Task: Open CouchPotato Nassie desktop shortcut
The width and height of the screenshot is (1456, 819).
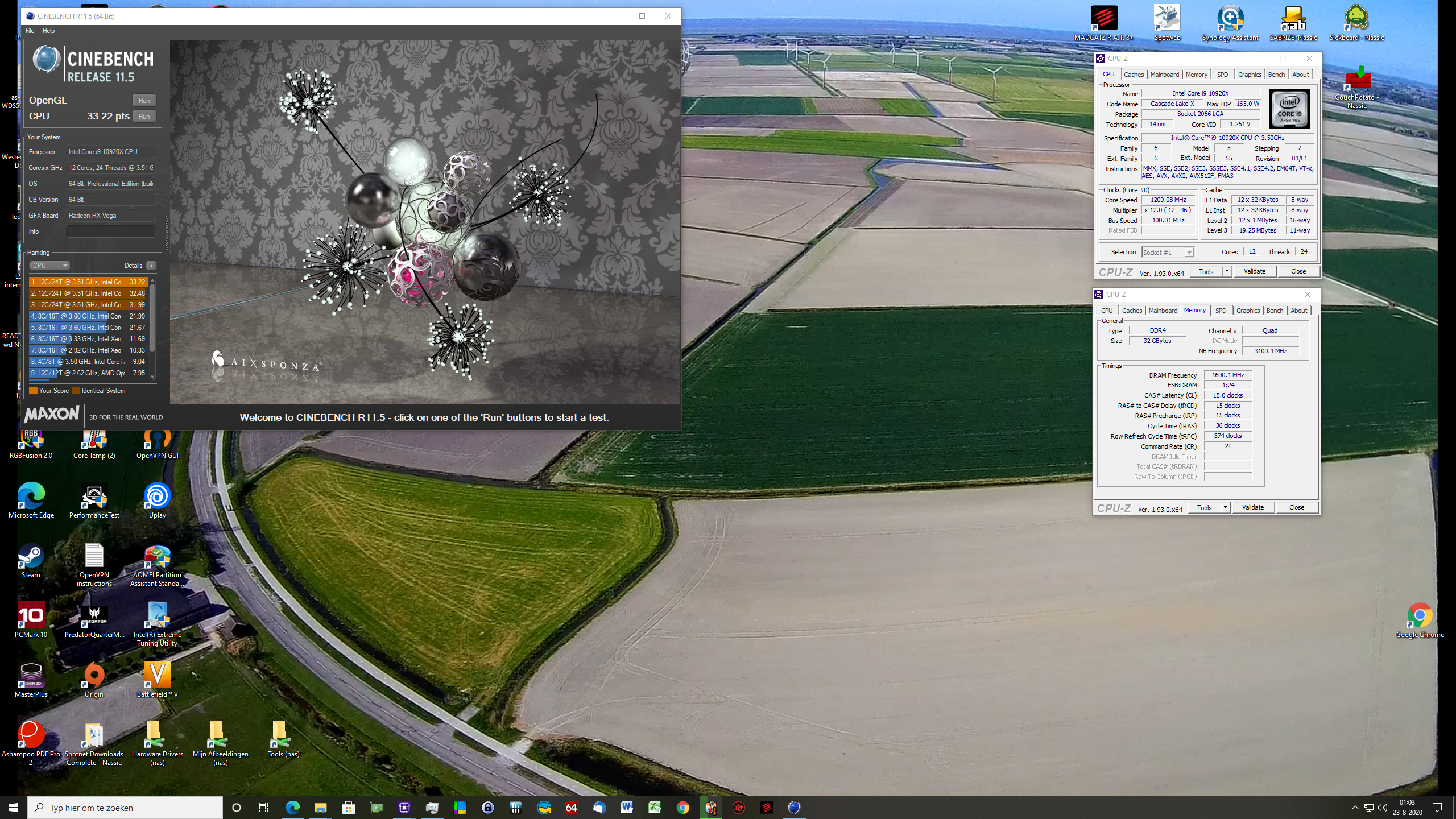Action: pos(1357,87)
